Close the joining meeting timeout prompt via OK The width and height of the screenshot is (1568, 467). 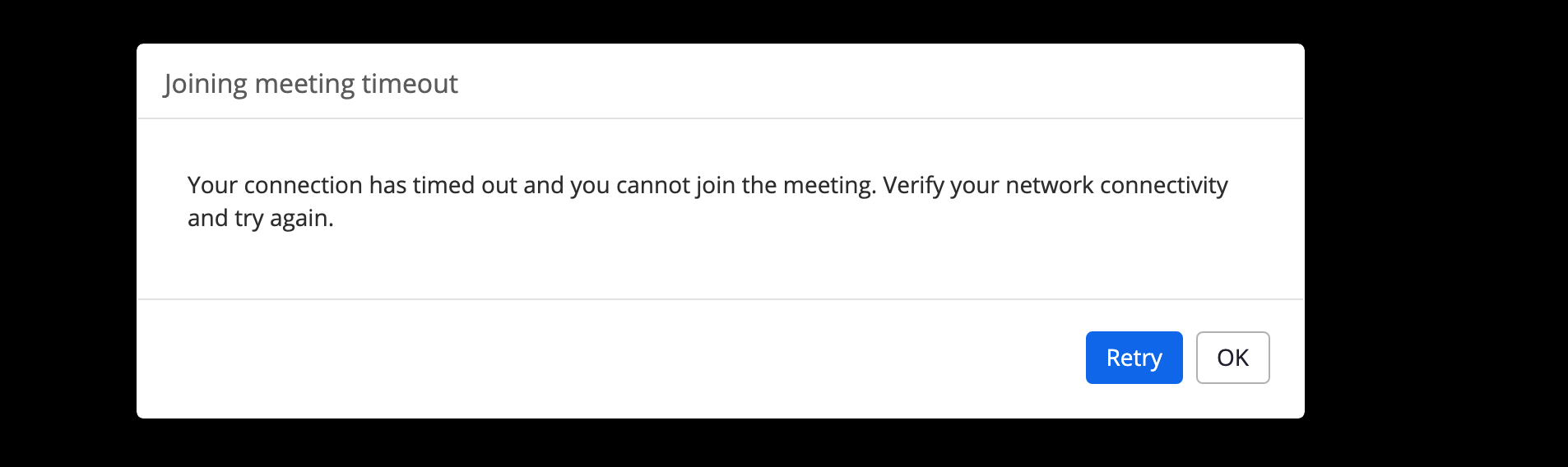tap(1232, 358)
